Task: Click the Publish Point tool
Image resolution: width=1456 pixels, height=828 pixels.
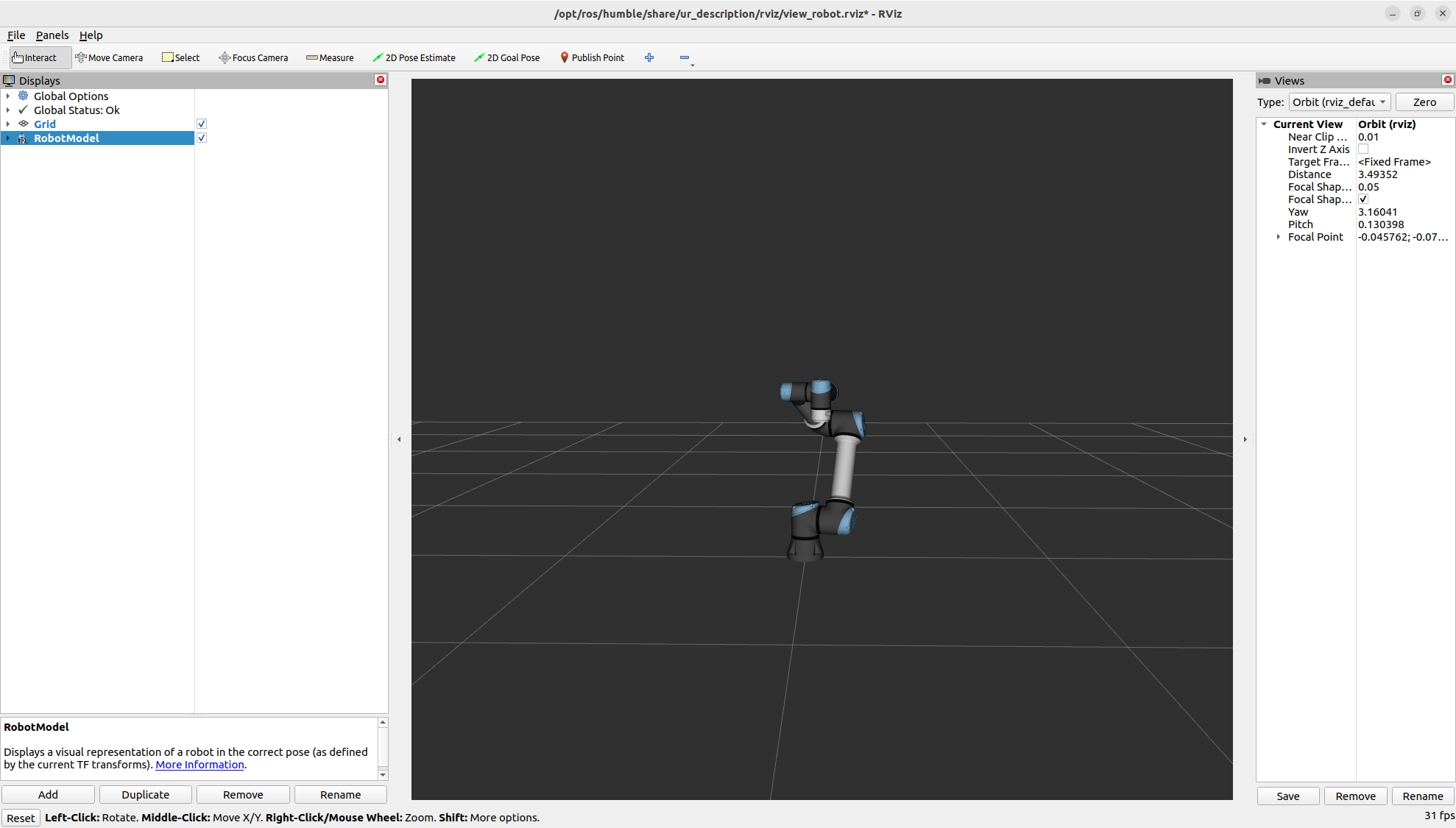Action: pyautogui.click(x=592, y=57)
